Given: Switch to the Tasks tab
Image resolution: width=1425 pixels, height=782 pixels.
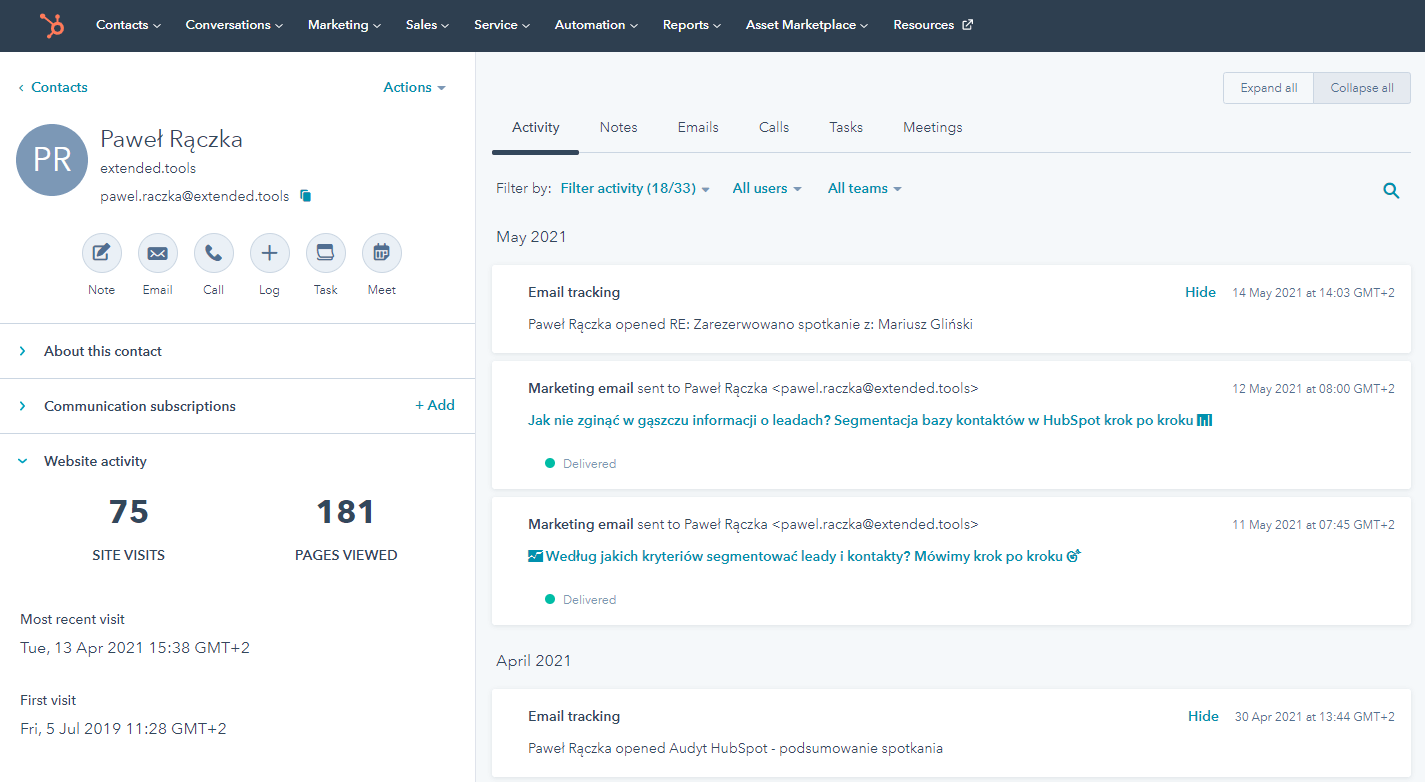Looking at the screenshot, I should (x=846, y=127).
